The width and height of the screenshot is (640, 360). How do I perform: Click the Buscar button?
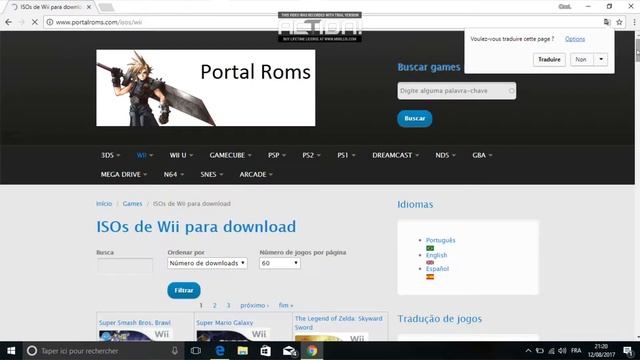pyautogui.click(x=415, y=118)
